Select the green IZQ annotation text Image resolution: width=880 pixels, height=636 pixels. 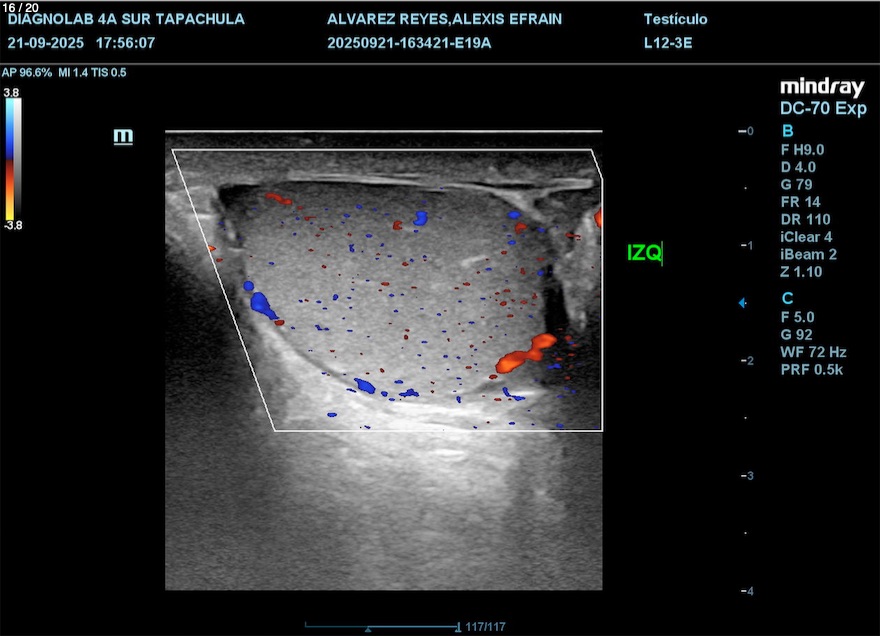(644, 254)
